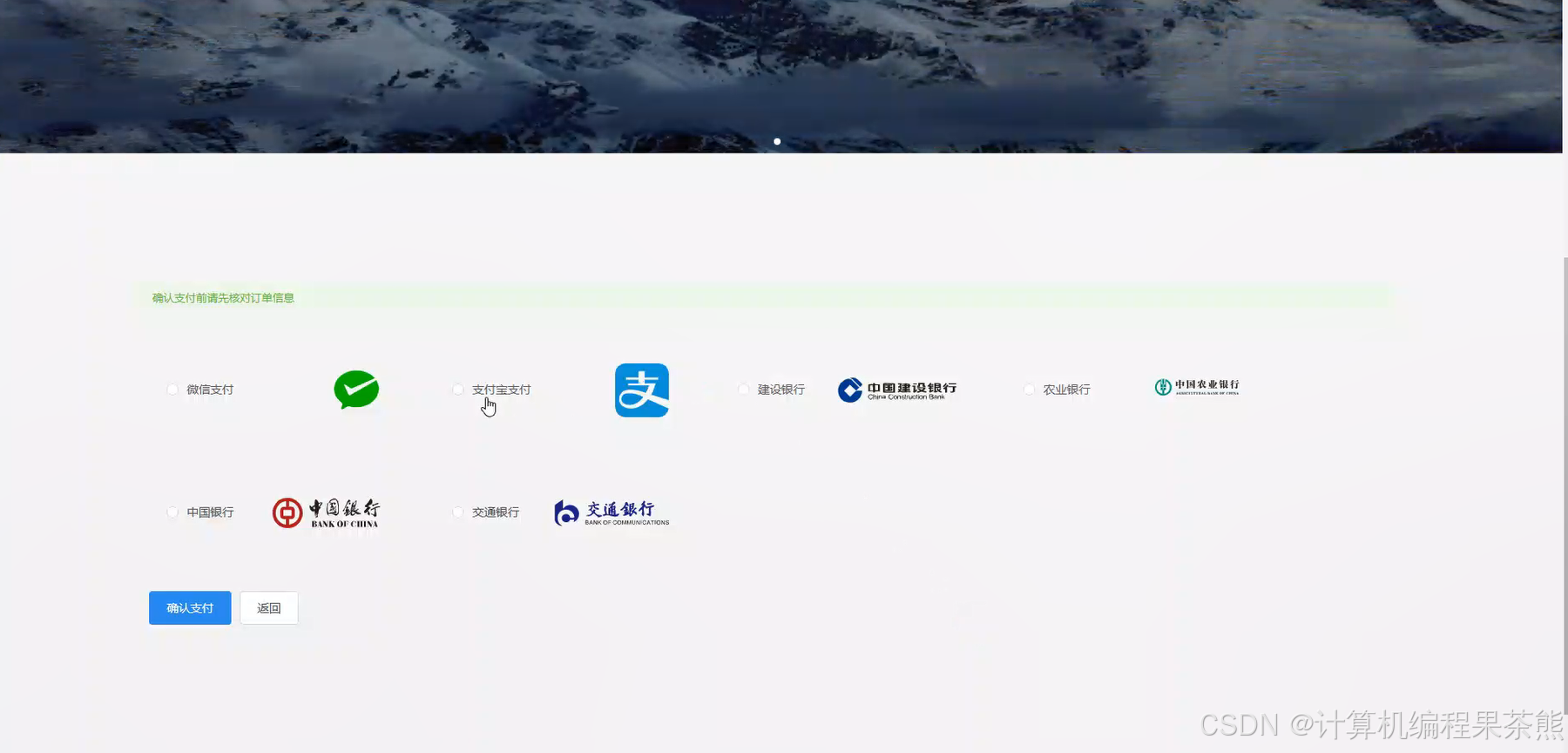1568x753 pixels.
Task: Click the Alipay blue logo
Action: (642, 390)
